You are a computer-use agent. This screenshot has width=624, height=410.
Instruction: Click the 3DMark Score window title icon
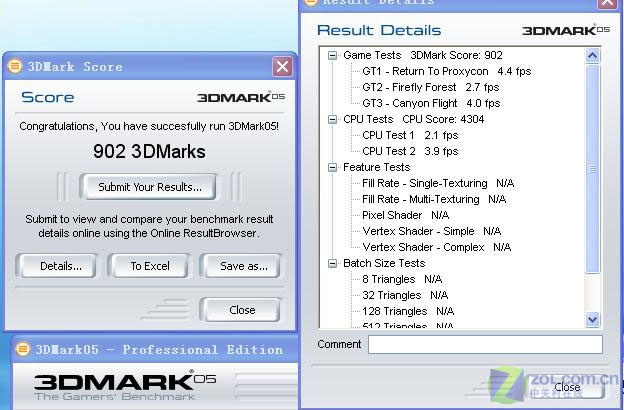pyautogui.click(x=15, y=66)
